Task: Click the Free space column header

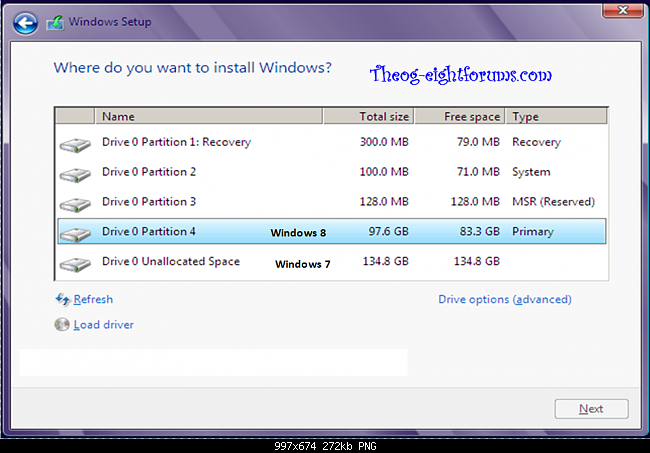Action: [x=460, y=116]
